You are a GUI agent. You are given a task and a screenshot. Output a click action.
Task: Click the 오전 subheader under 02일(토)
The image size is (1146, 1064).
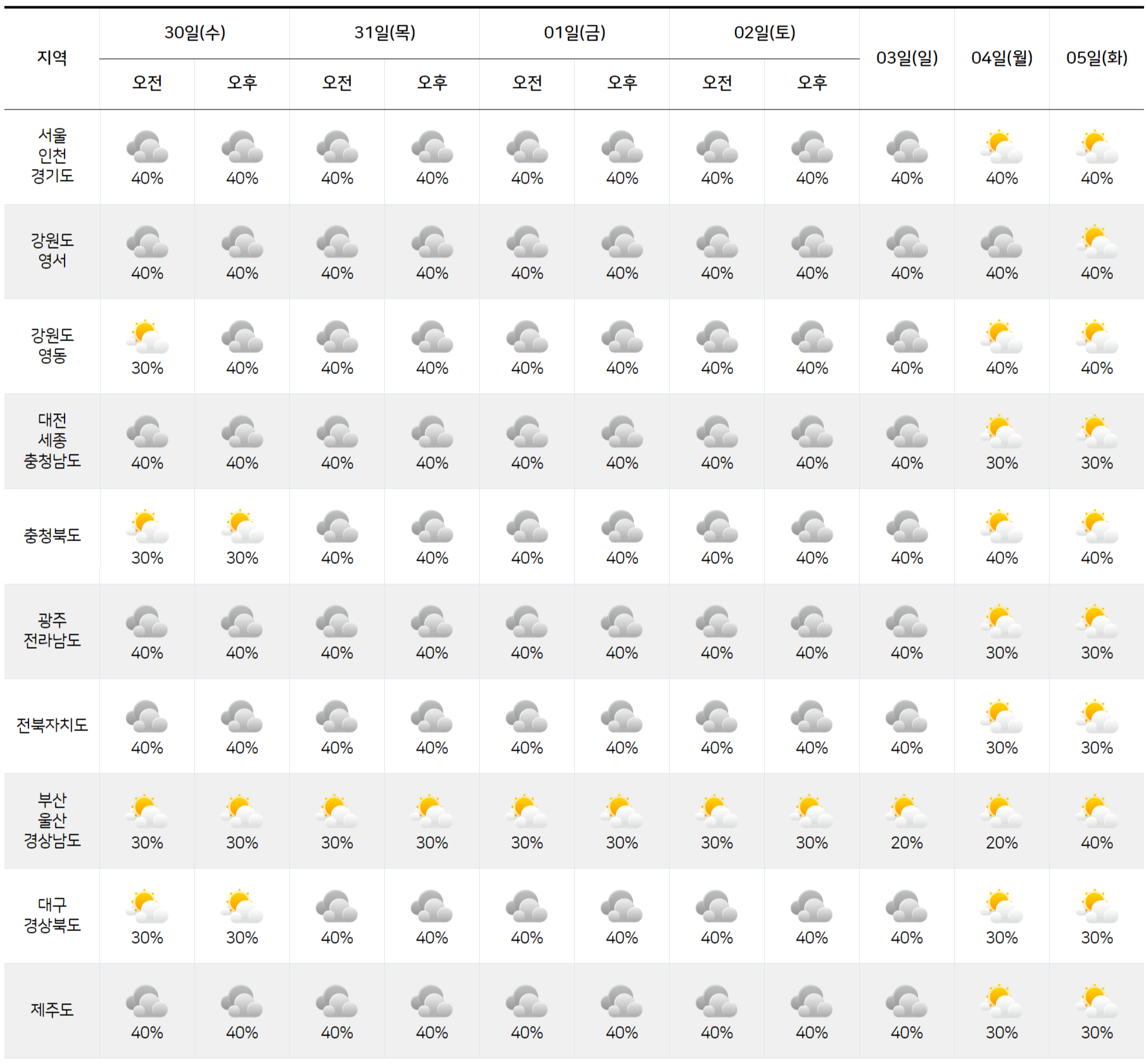point(717,82)
